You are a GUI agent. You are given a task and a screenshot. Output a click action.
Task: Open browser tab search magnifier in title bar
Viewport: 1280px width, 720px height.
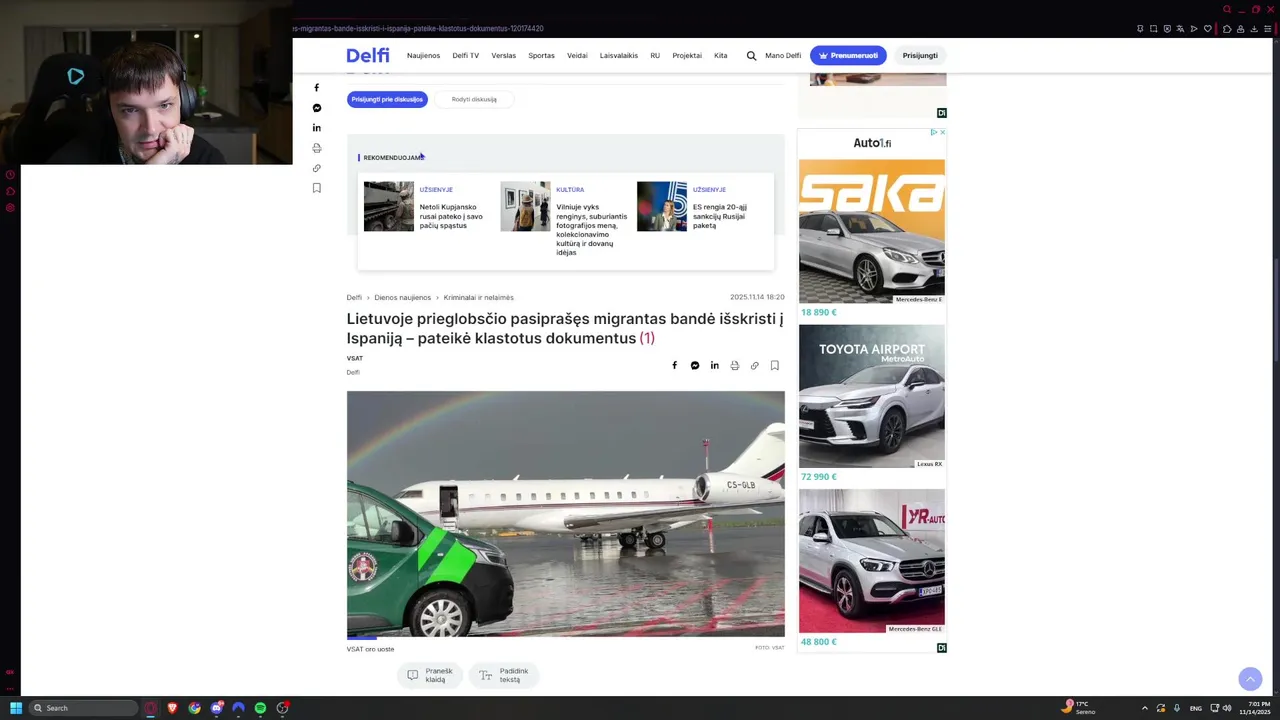(x=1227, y=9)
